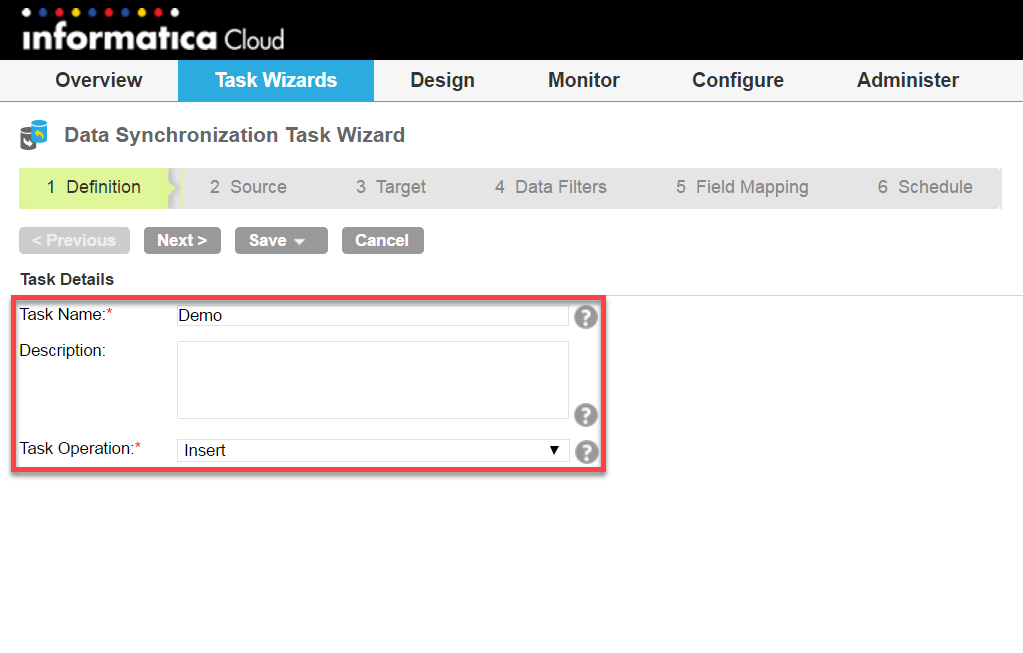The image size is (1023, 653).
Task: Click the help icon beside Description
Action: pos(586,415)
